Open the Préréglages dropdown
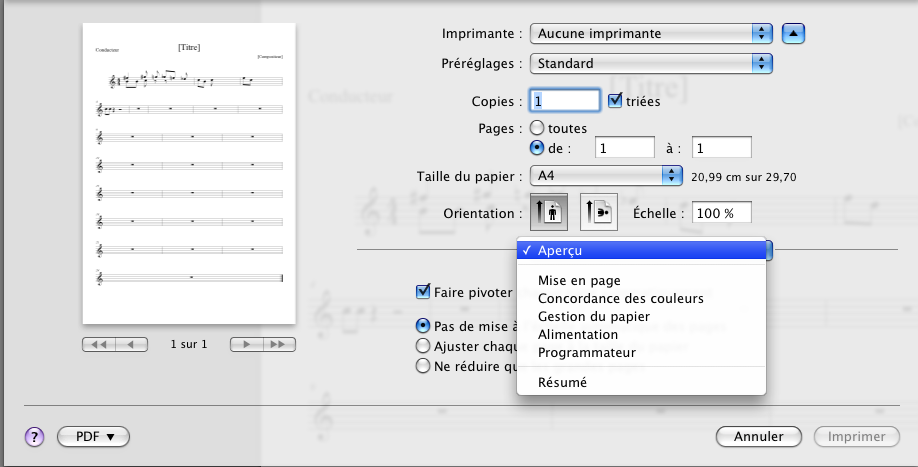 point(652,63)
